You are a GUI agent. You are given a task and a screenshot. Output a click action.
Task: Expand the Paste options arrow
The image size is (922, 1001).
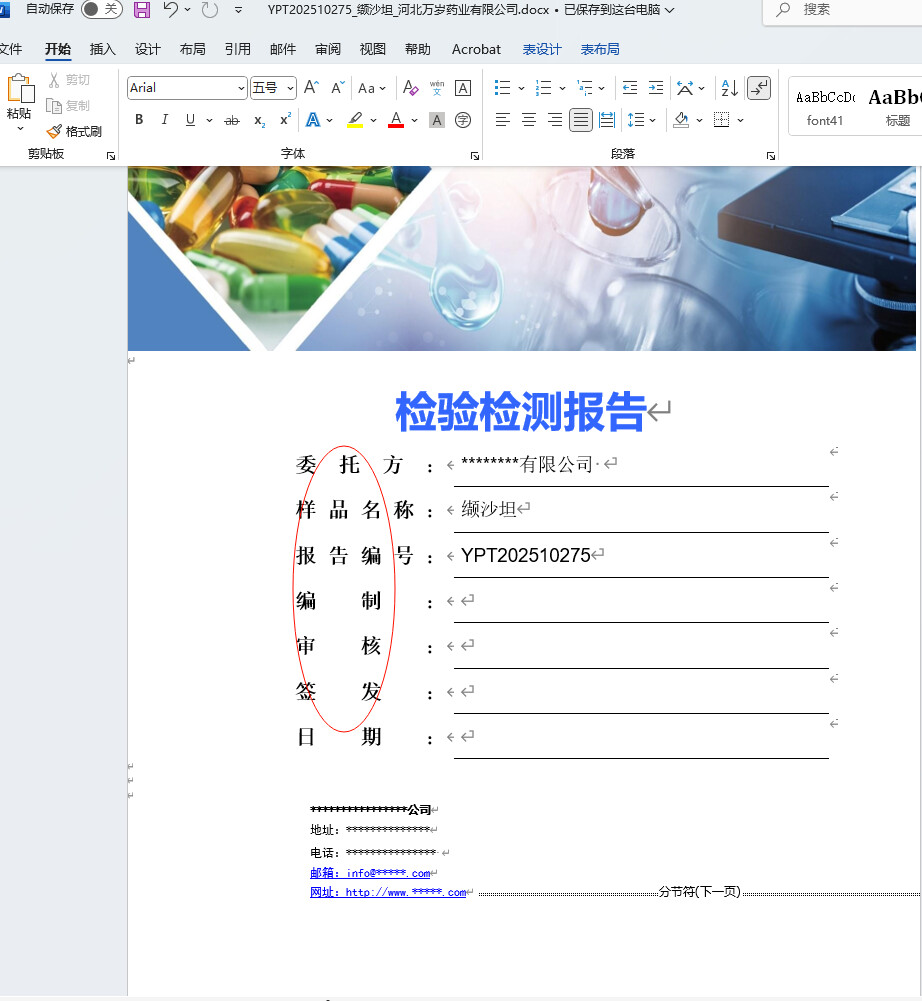pos(20,128)
